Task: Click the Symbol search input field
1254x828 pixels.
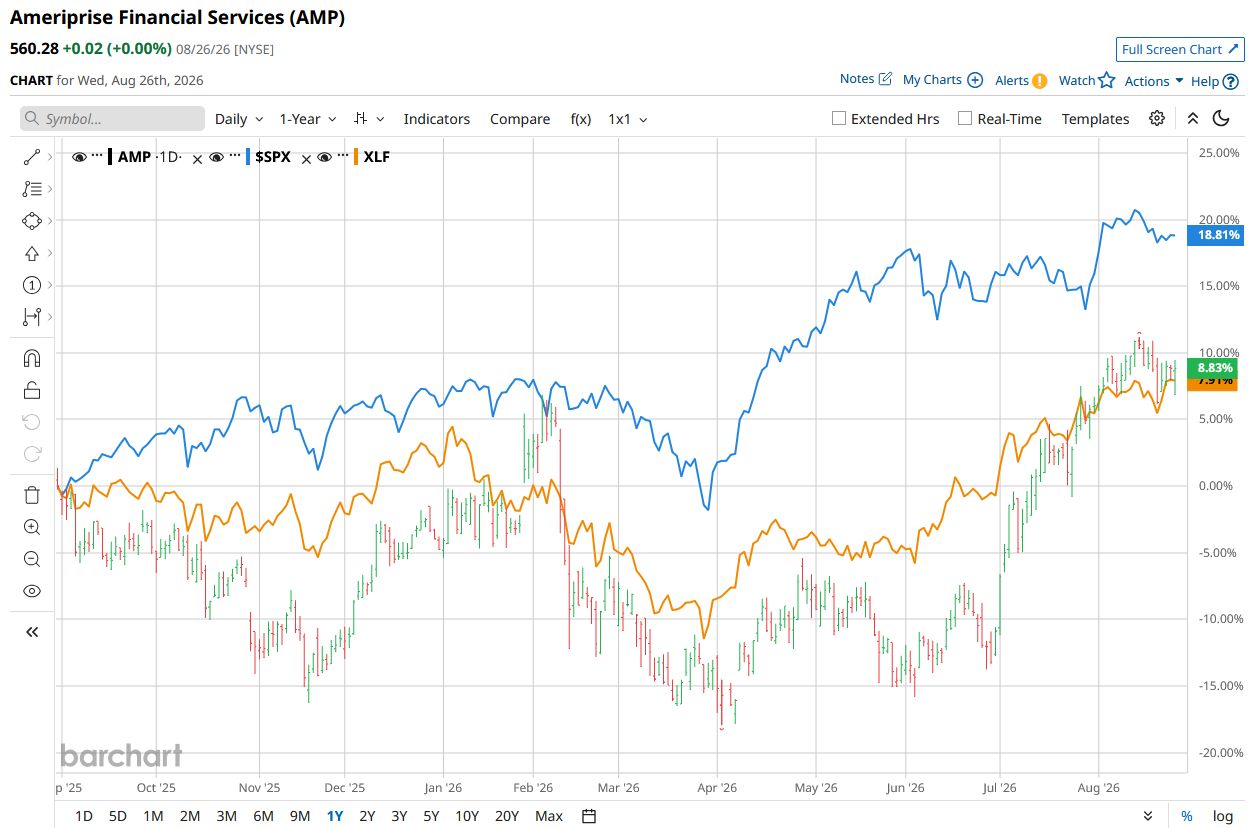Action: coord(112,119)
